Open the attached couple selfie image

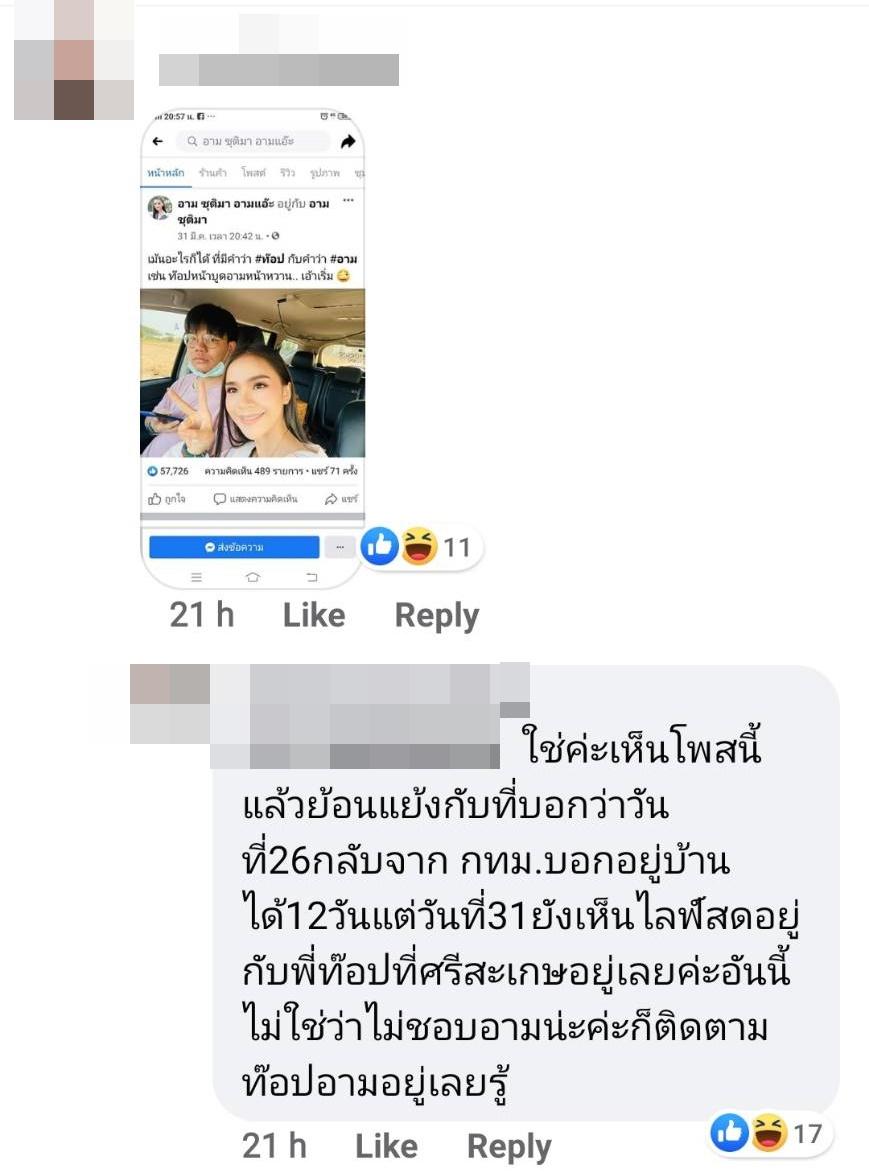tap(253, 373)
